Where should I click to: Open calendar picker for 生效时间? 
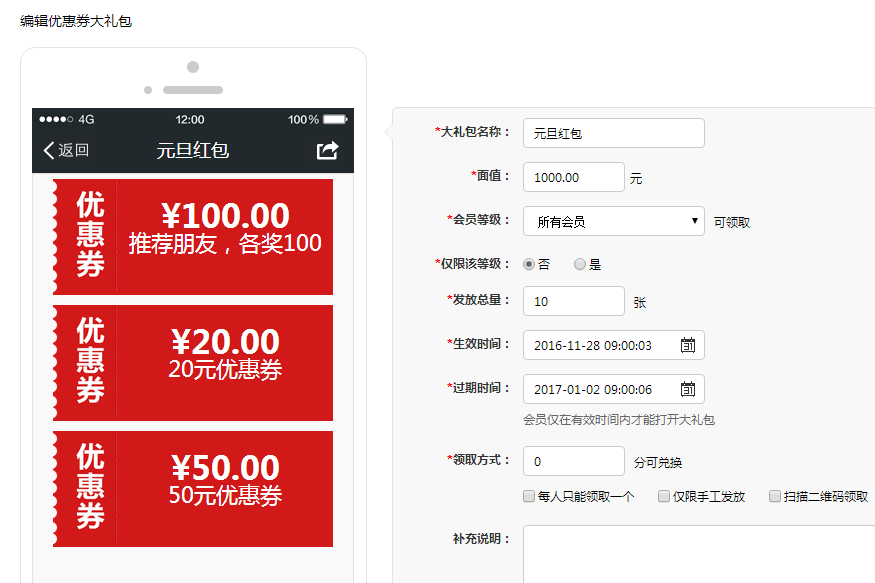688,345
